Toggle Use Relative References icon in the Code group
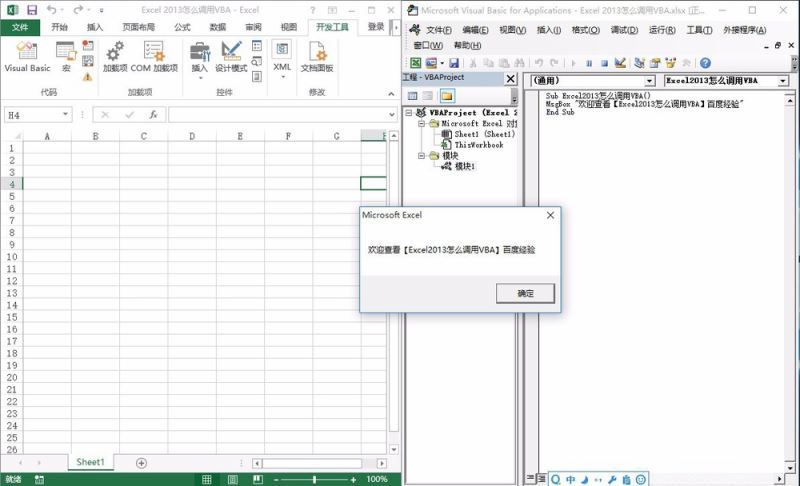Screen dimensions: 800x486 coord(88,61)
